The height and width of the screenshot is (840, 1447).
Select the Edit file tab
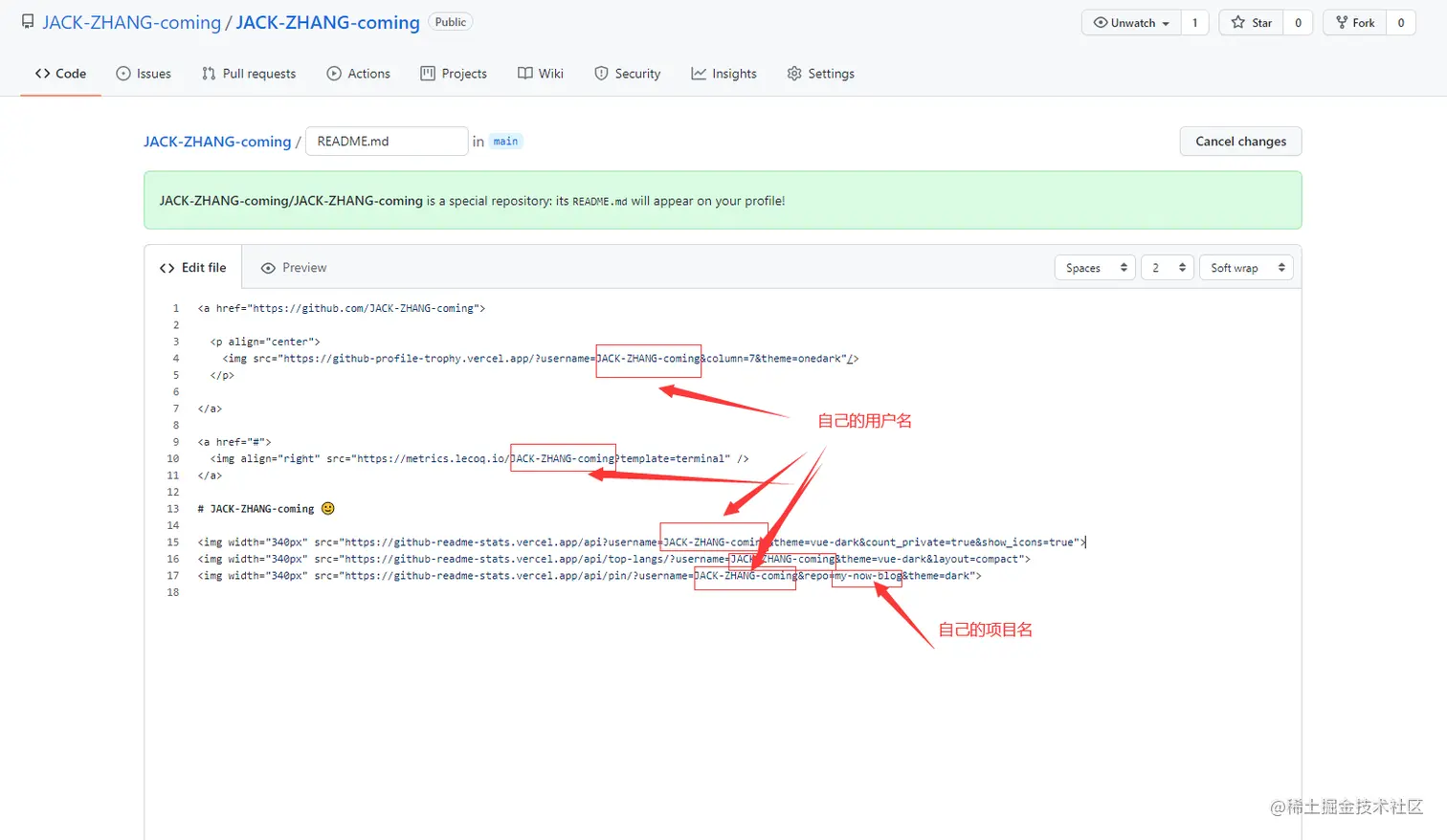193,268
